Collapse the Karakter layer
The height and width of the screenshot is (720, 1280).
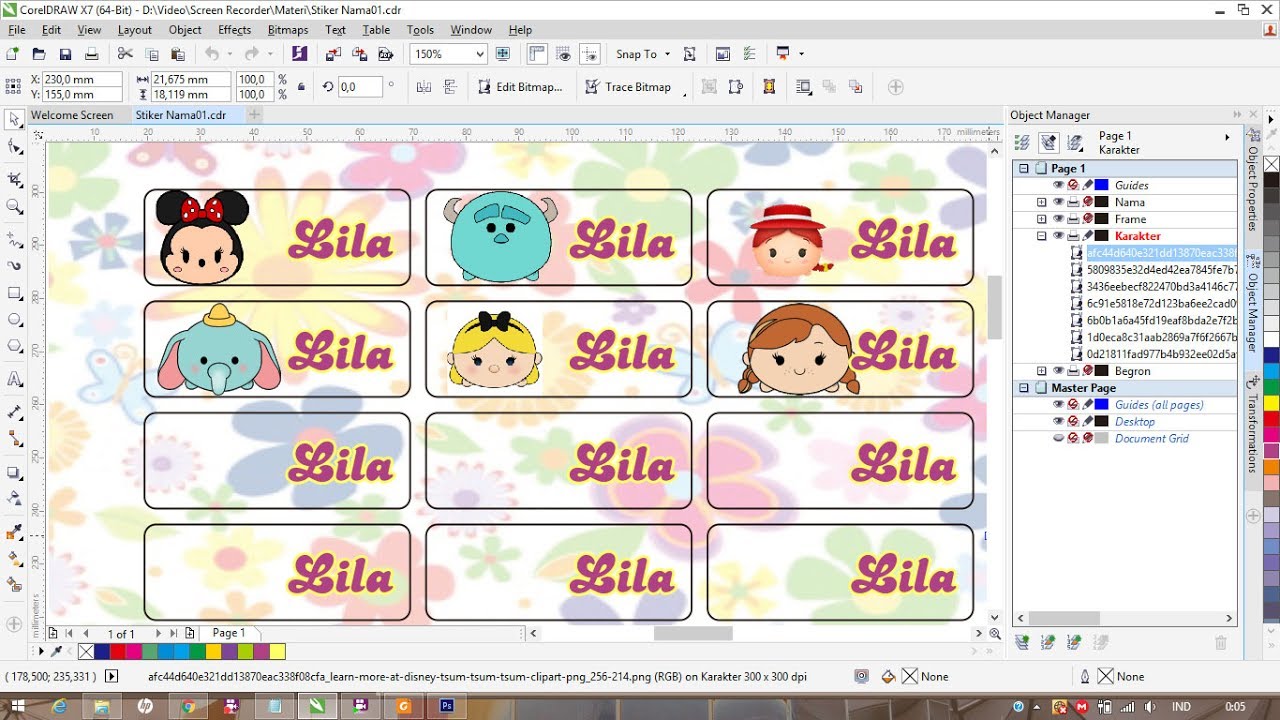[1041, 236]
